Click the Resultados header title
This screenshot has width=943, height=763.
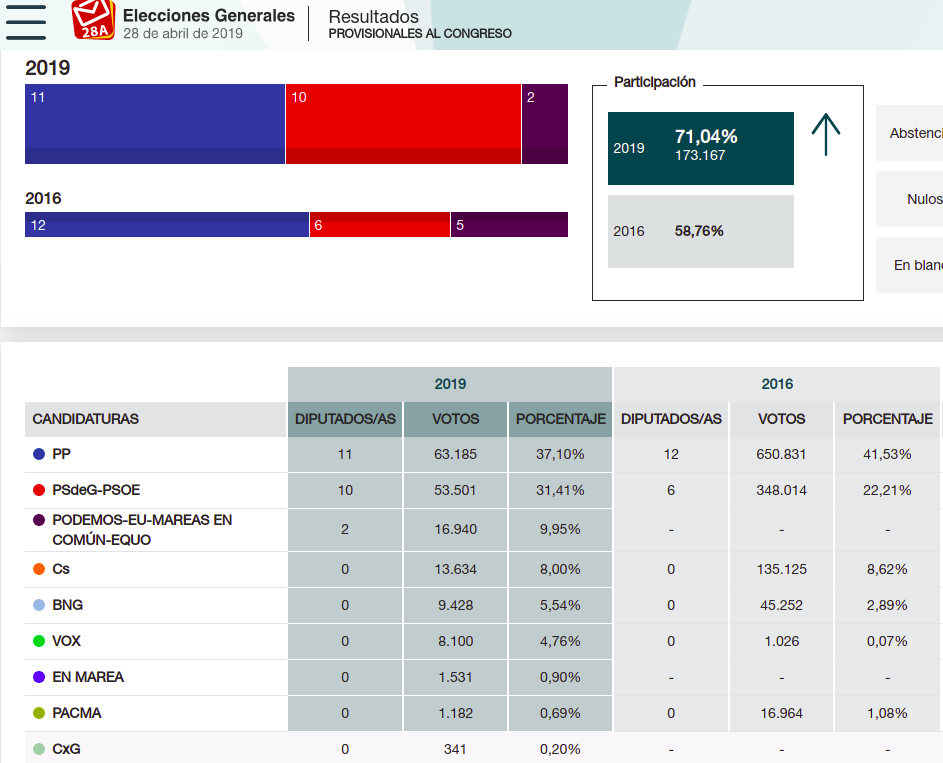point(374,17)
